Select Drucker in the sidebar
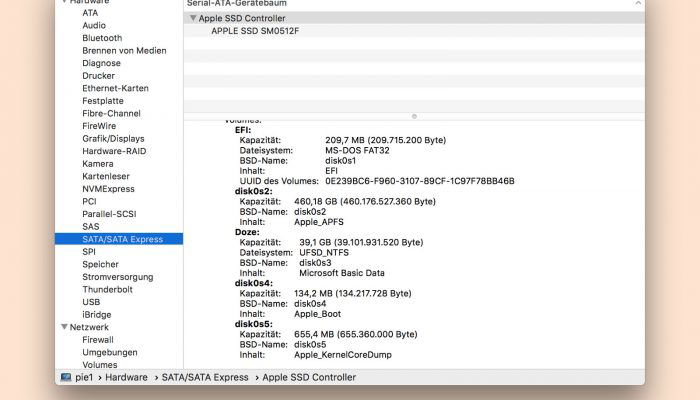Screen dimensions: 700x400 tap(98, 75)
